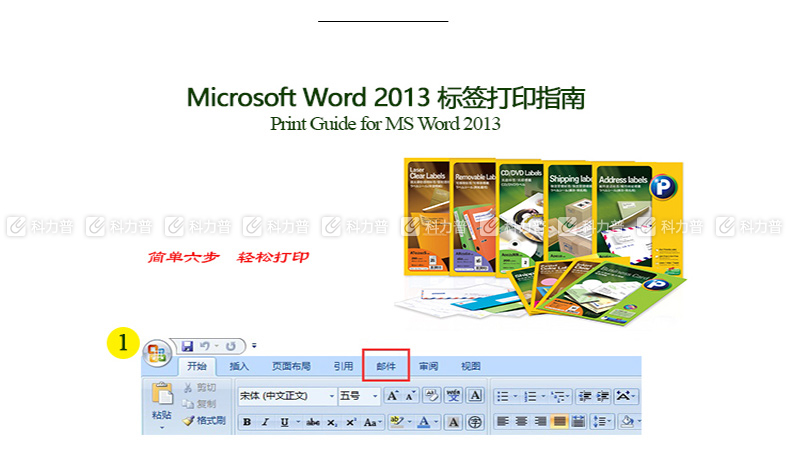Customize the quick access toolbar dropdown
The width and height of the screenshot is (790, 454).
click(x=254, y=346)
